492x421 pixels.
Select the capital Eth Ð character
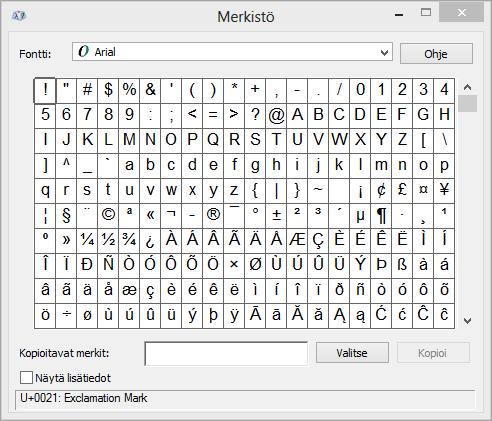point(87,266)
